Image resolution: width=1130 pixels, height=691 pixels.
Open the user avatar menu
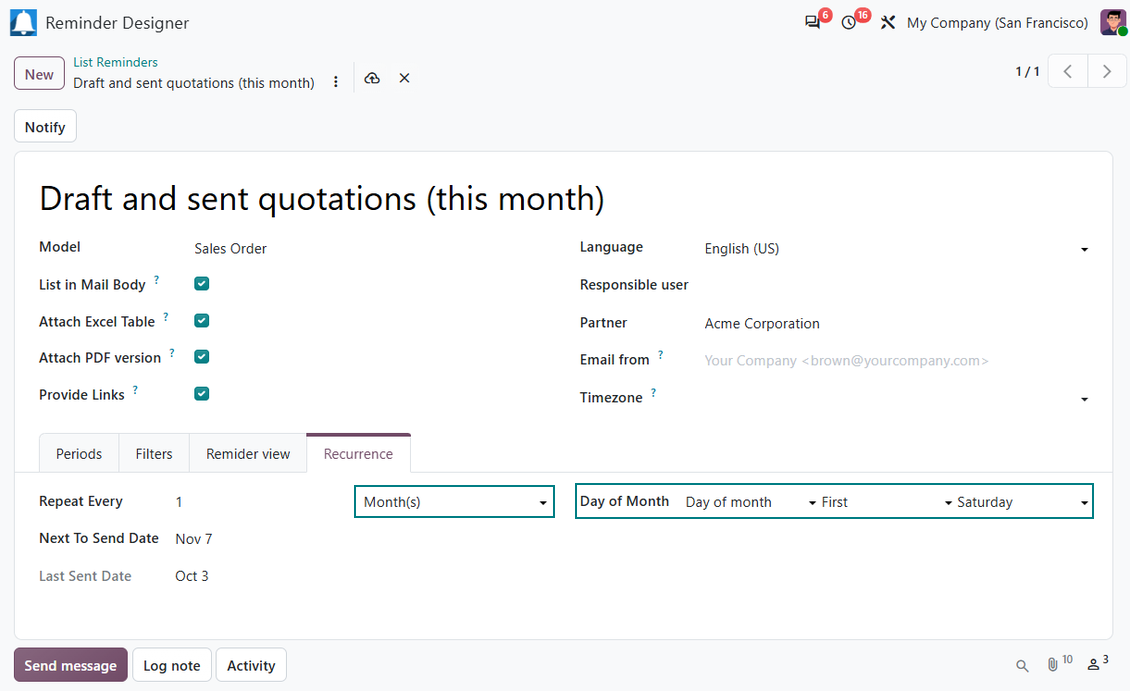1113,22
